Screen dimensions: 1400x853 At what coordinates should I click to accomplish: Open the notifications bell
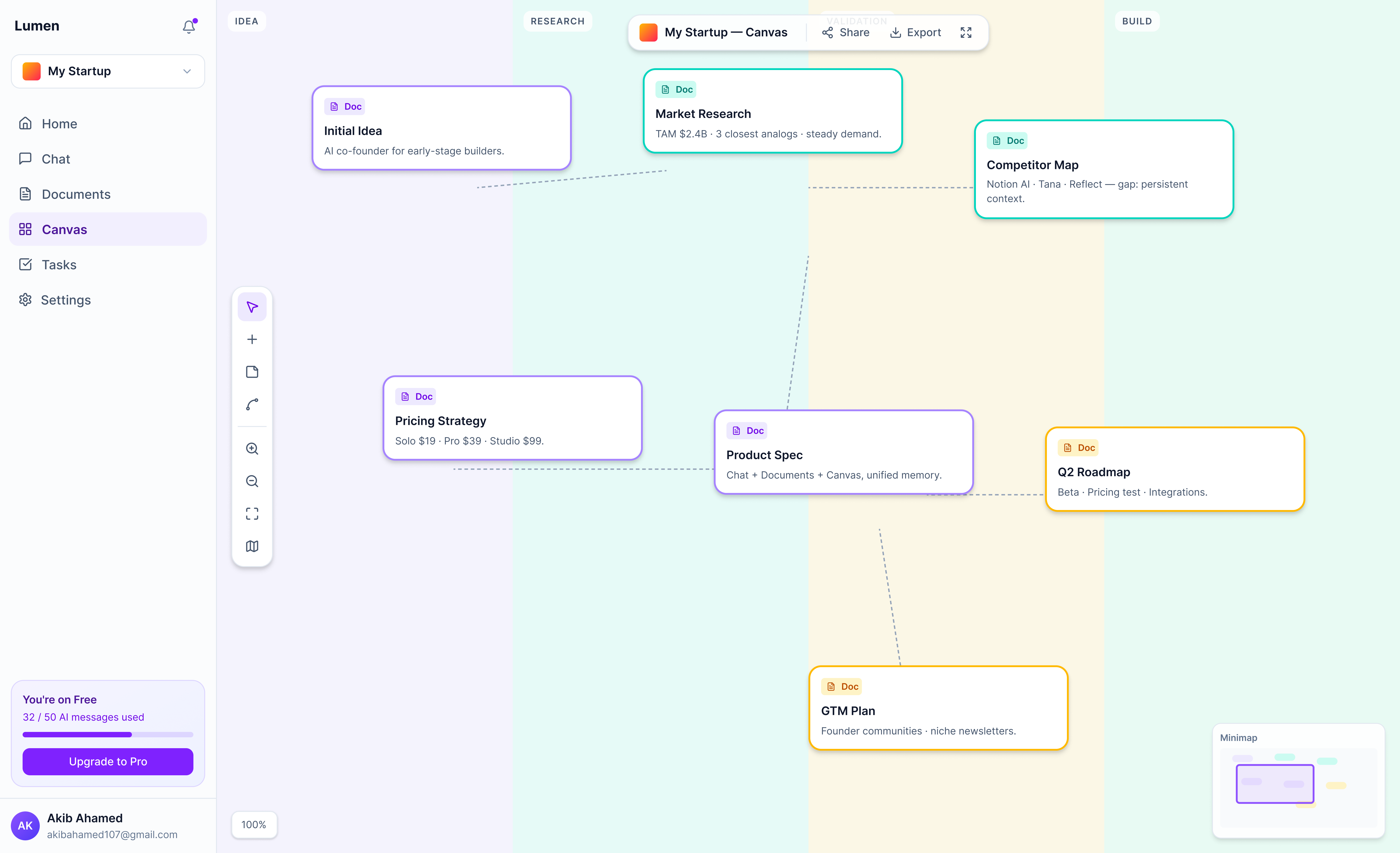189,26
